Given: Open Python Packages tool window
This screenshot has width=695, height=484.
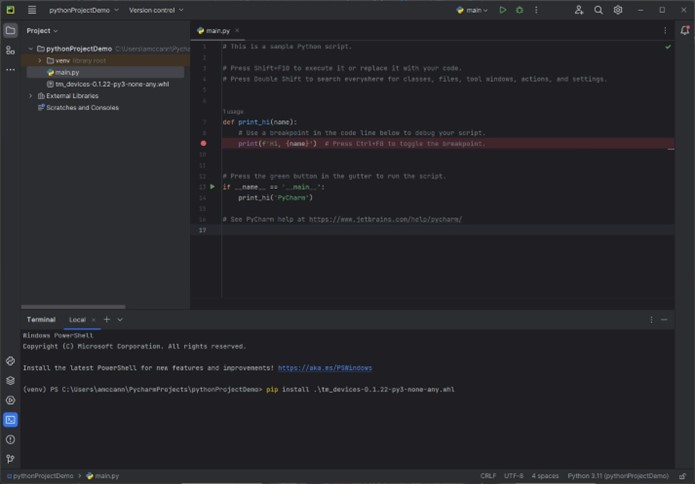Looking at the screenshot, I should point(10,380).
